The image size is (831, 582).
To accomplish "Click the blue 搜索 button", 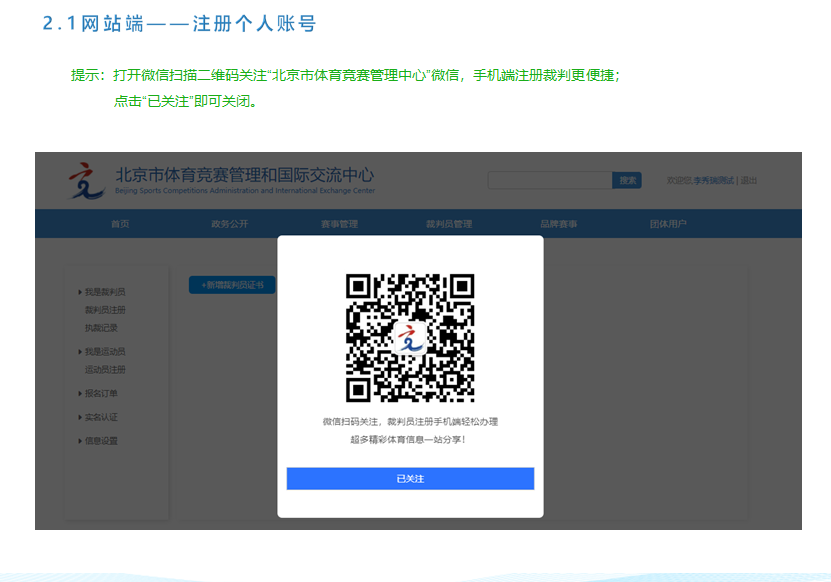I will [x=627, y=180].
